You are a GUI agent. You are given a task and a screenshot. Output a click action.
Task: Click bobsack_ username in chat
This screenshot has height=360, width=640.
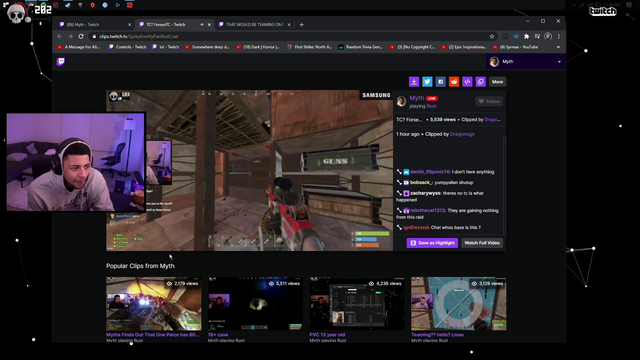pyautogui.click(x=421, y=182)
